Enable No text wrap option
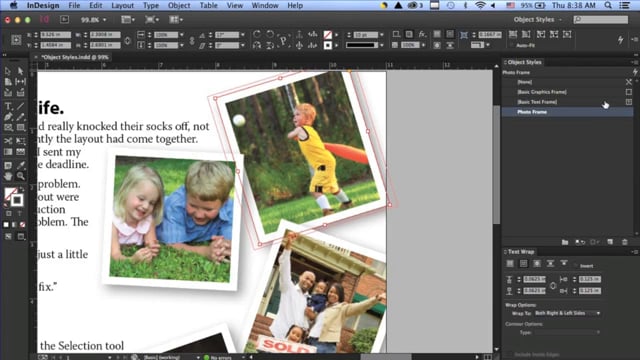 coord(510,264)
